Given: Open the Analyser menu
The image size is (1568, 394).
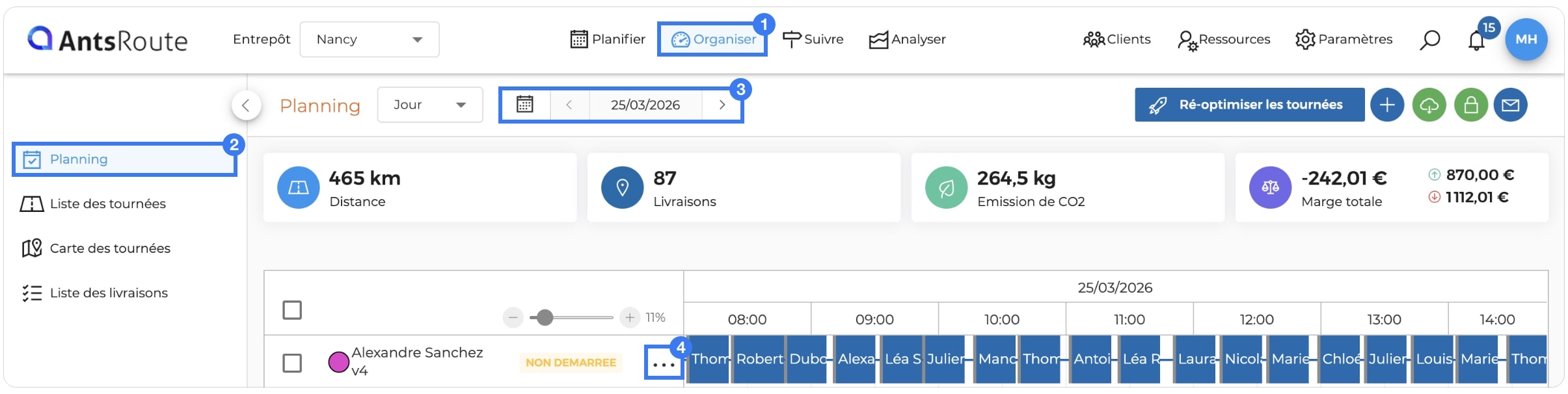Looking at the screenshot, I should (x=907, y=40).
